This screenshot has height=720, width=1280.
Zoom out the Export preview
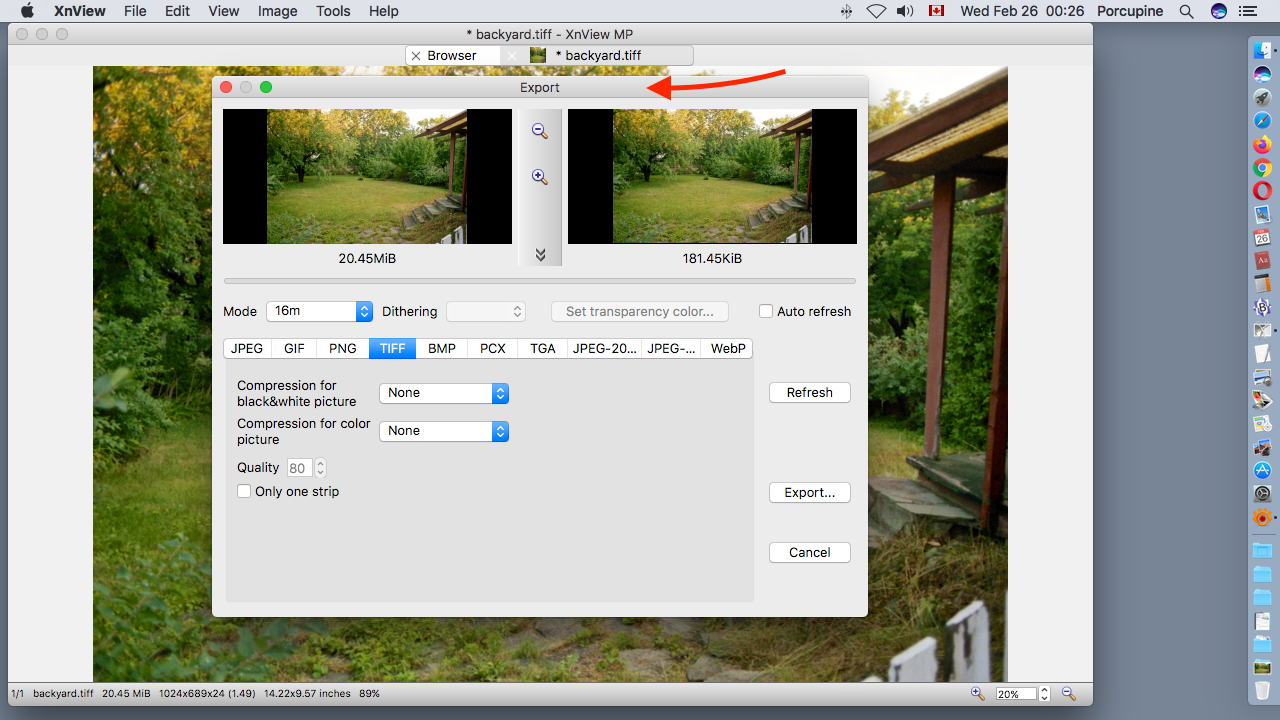point(540,131)
